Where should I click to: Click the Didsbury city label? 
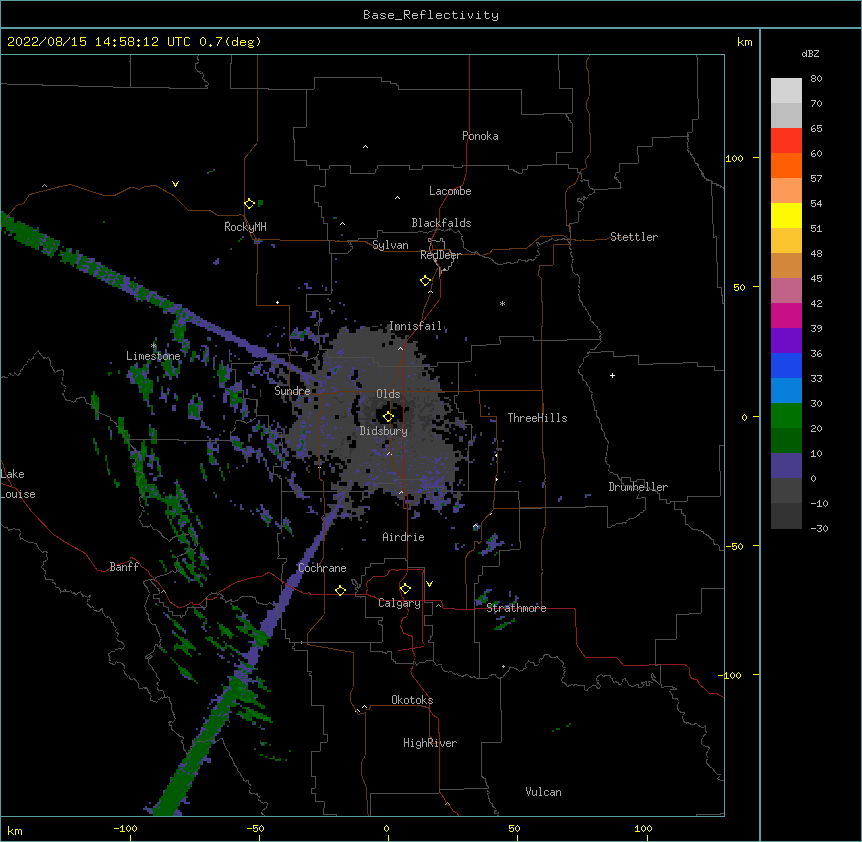383,431
